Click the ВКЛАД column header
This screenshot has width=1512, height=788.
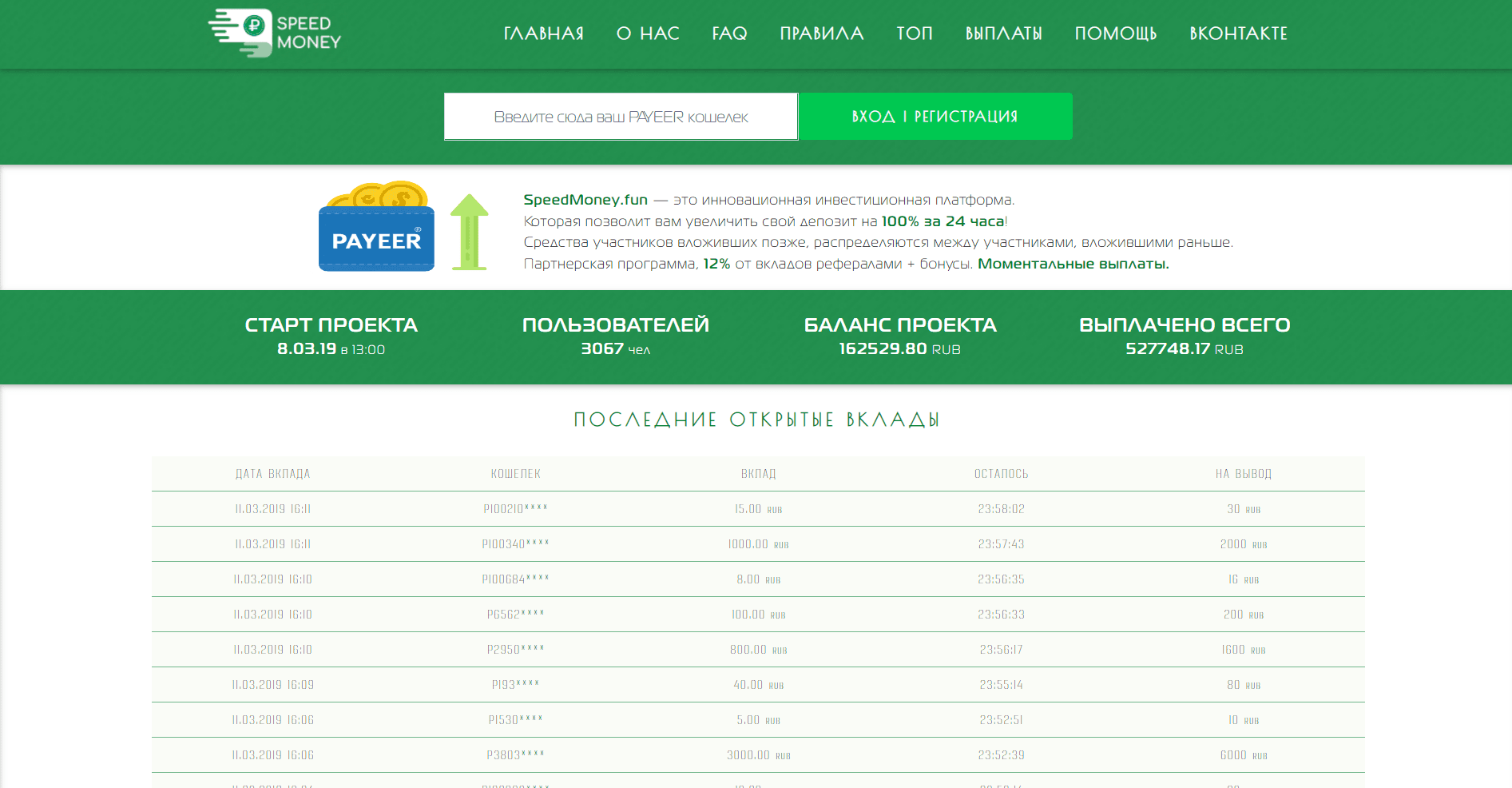pyautogui.click(x=759, y=474)
